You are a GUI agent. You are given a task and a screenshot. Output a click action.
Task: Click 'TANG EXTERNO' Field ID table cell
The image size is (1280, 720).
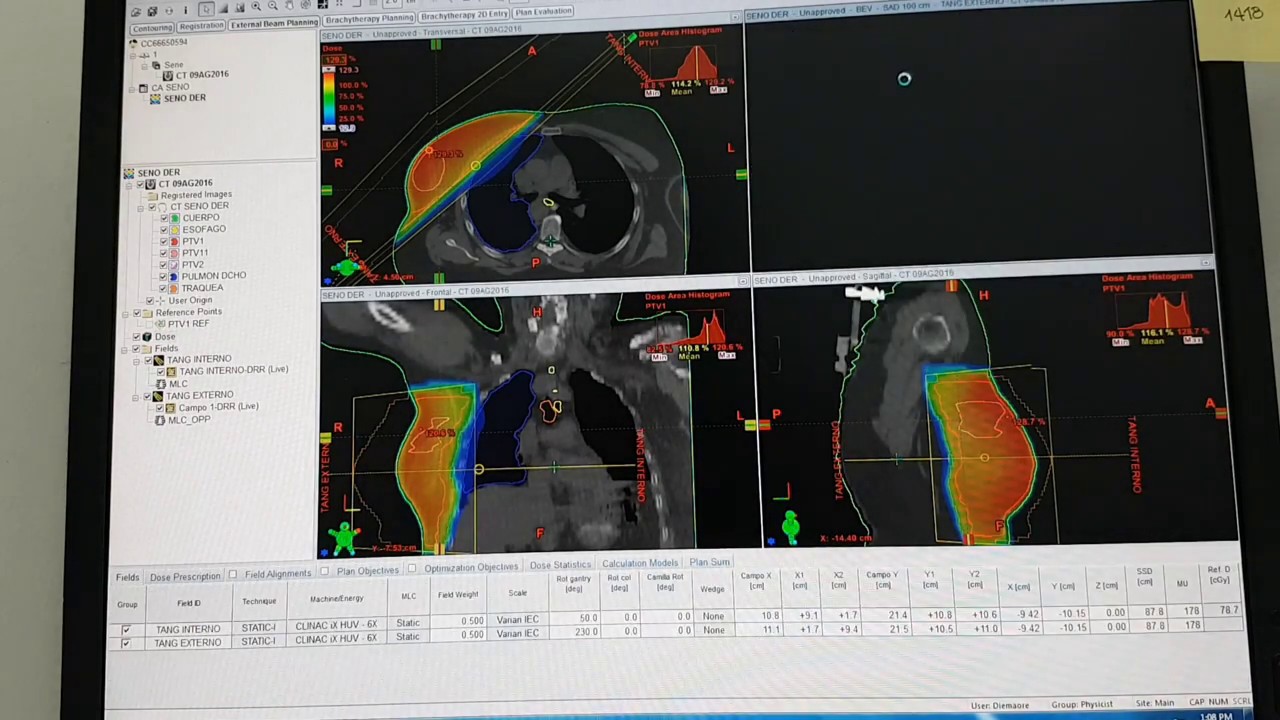pos(188,642)
